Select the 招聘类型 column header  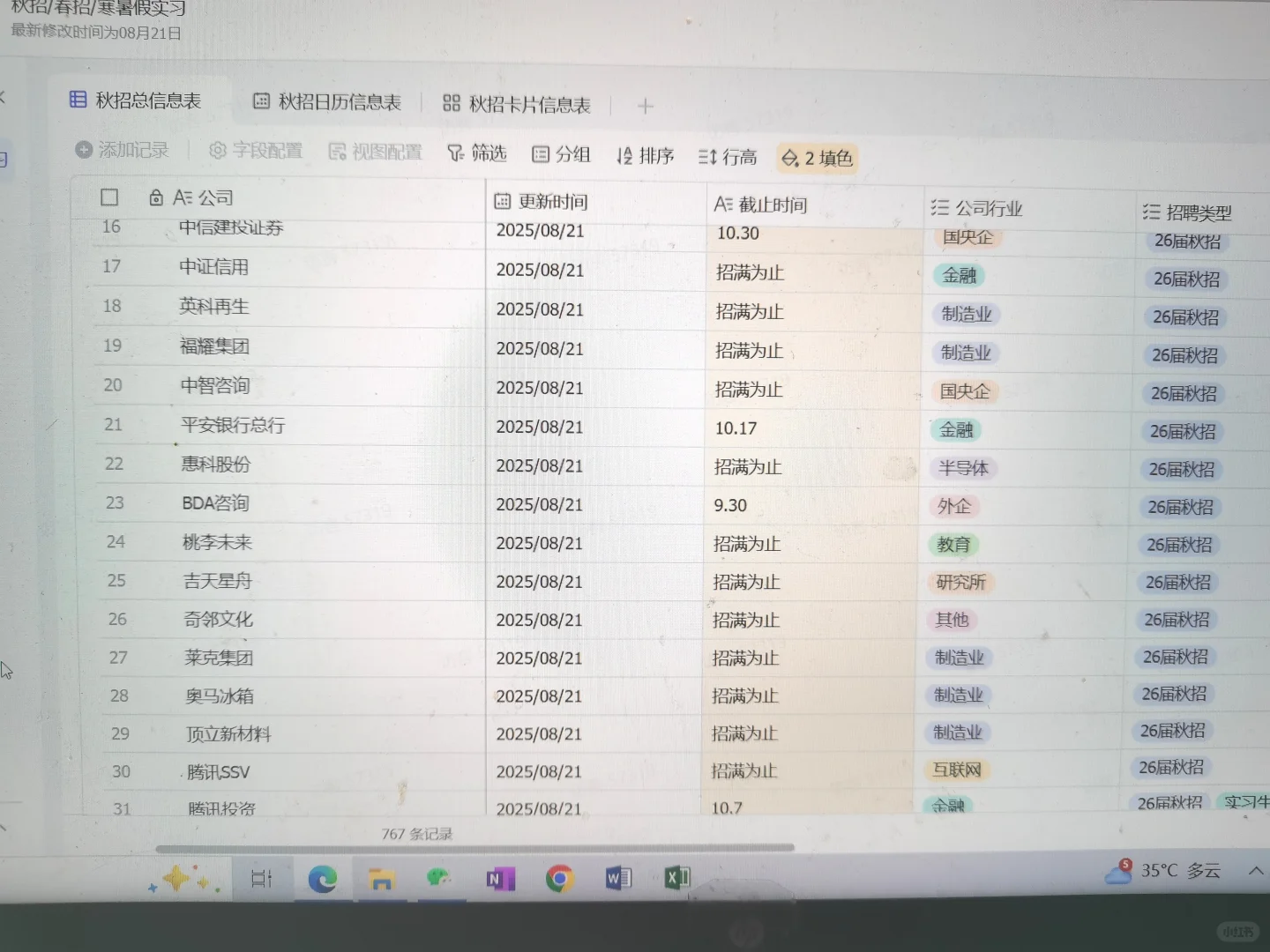click(1204, 212)
